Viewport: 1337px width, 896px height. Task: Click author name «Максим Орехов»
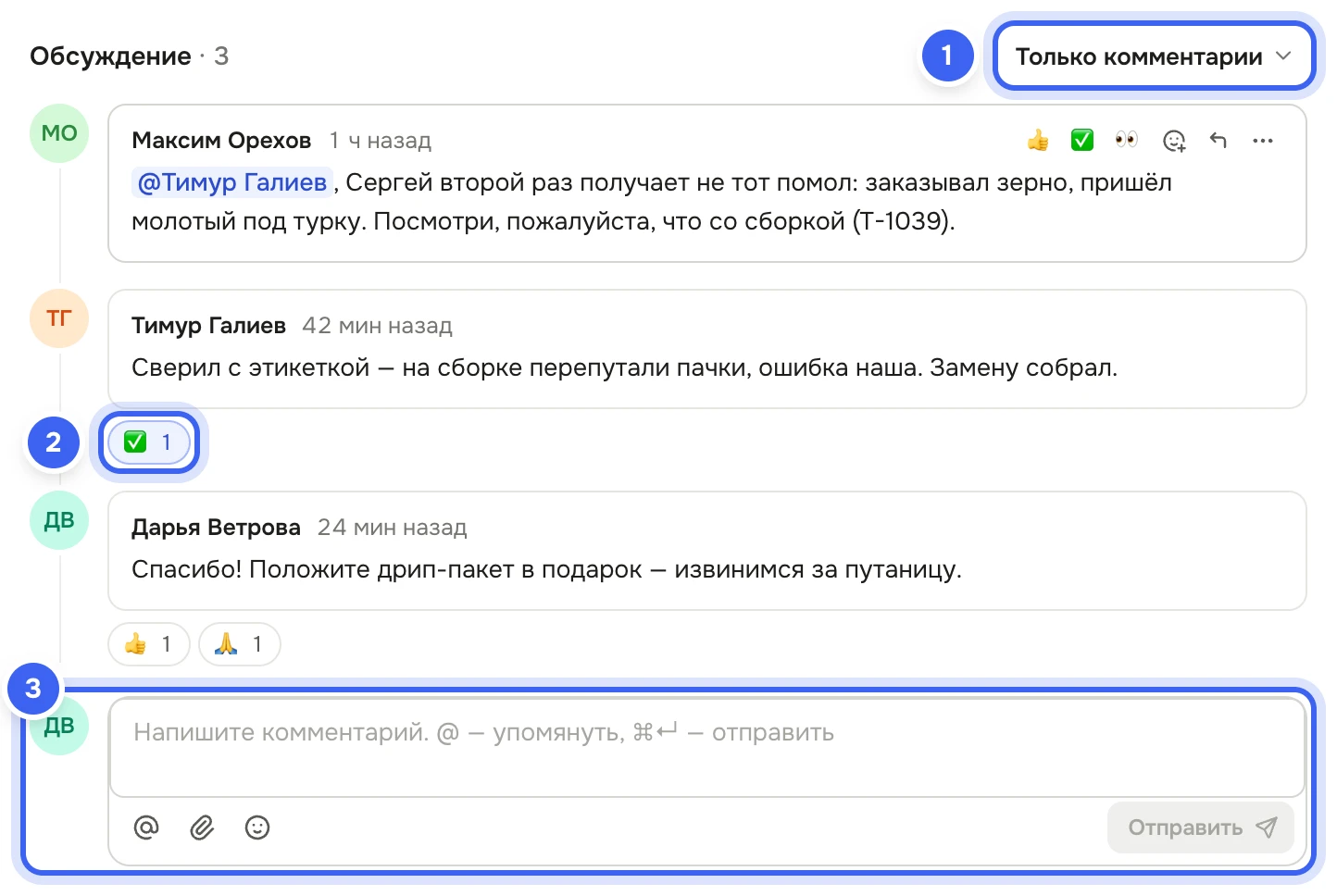point(221,141)
